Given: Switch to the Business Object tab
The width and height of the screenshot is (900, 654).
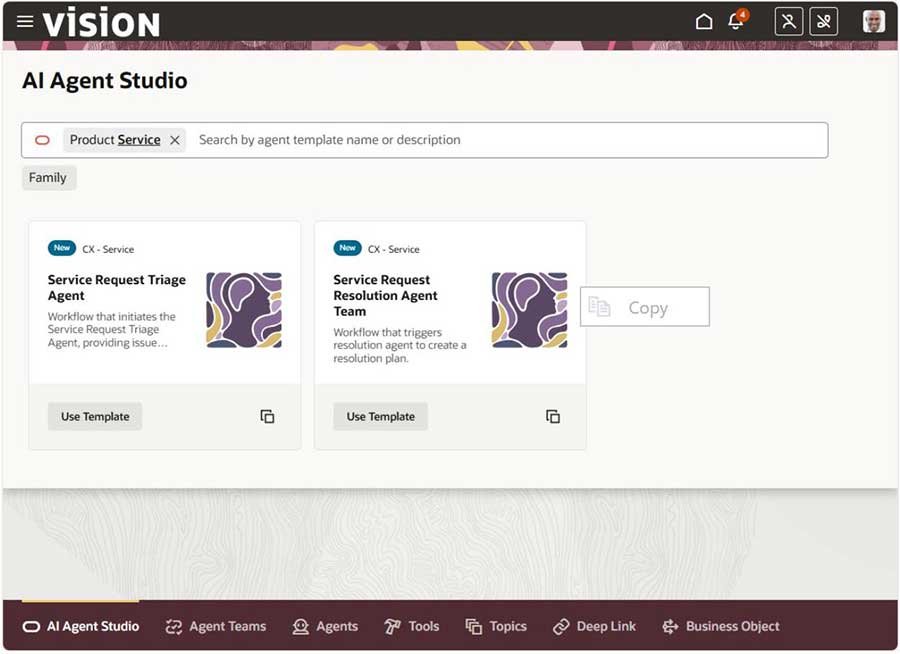Looking at the screenshot, I should [x=721, y=626].
